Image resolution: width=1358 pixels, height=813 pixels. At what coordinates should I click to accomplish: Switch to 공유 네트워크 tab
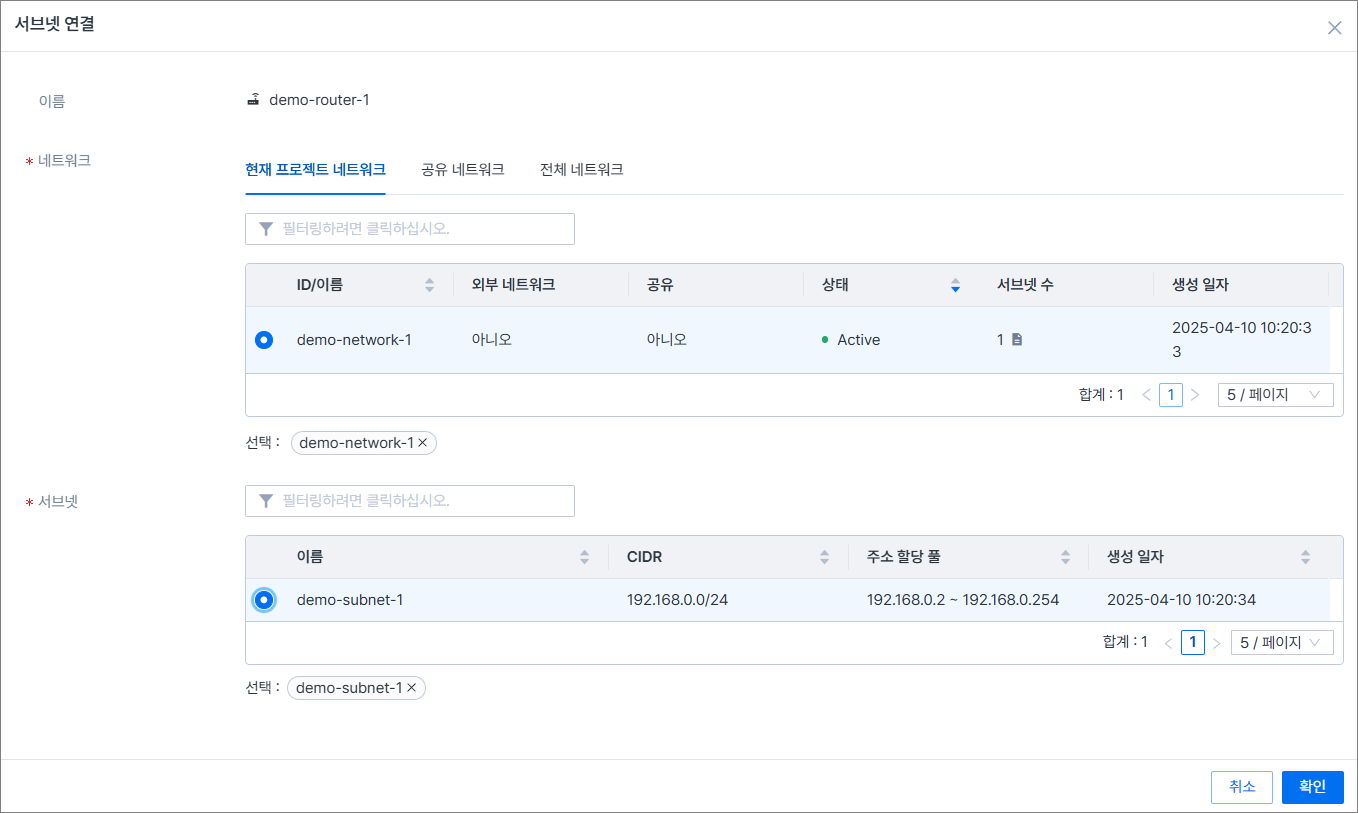coord(462,170)
